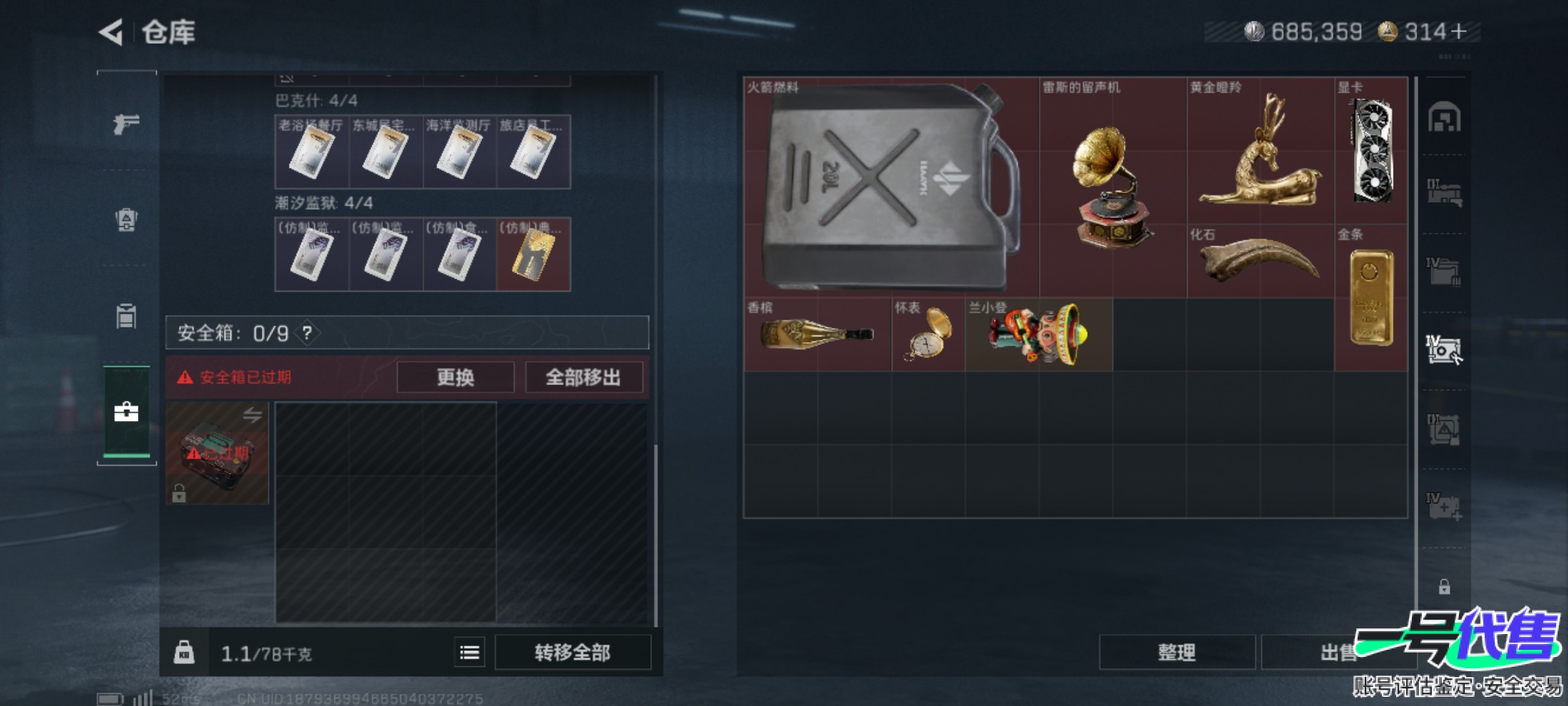Select the locked storage slot on right bar
The image size is (1568, 706).
pyautogui.click(x=1444, y=586)
